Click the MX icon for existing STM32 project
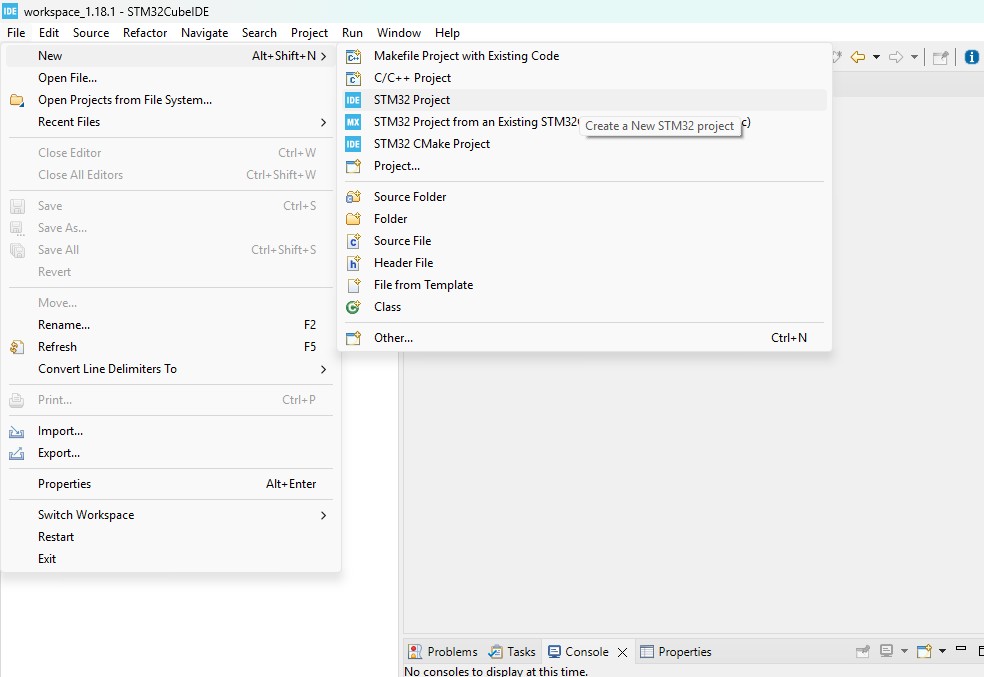Viewport: 984px width, 677px height. click(353, 122)
